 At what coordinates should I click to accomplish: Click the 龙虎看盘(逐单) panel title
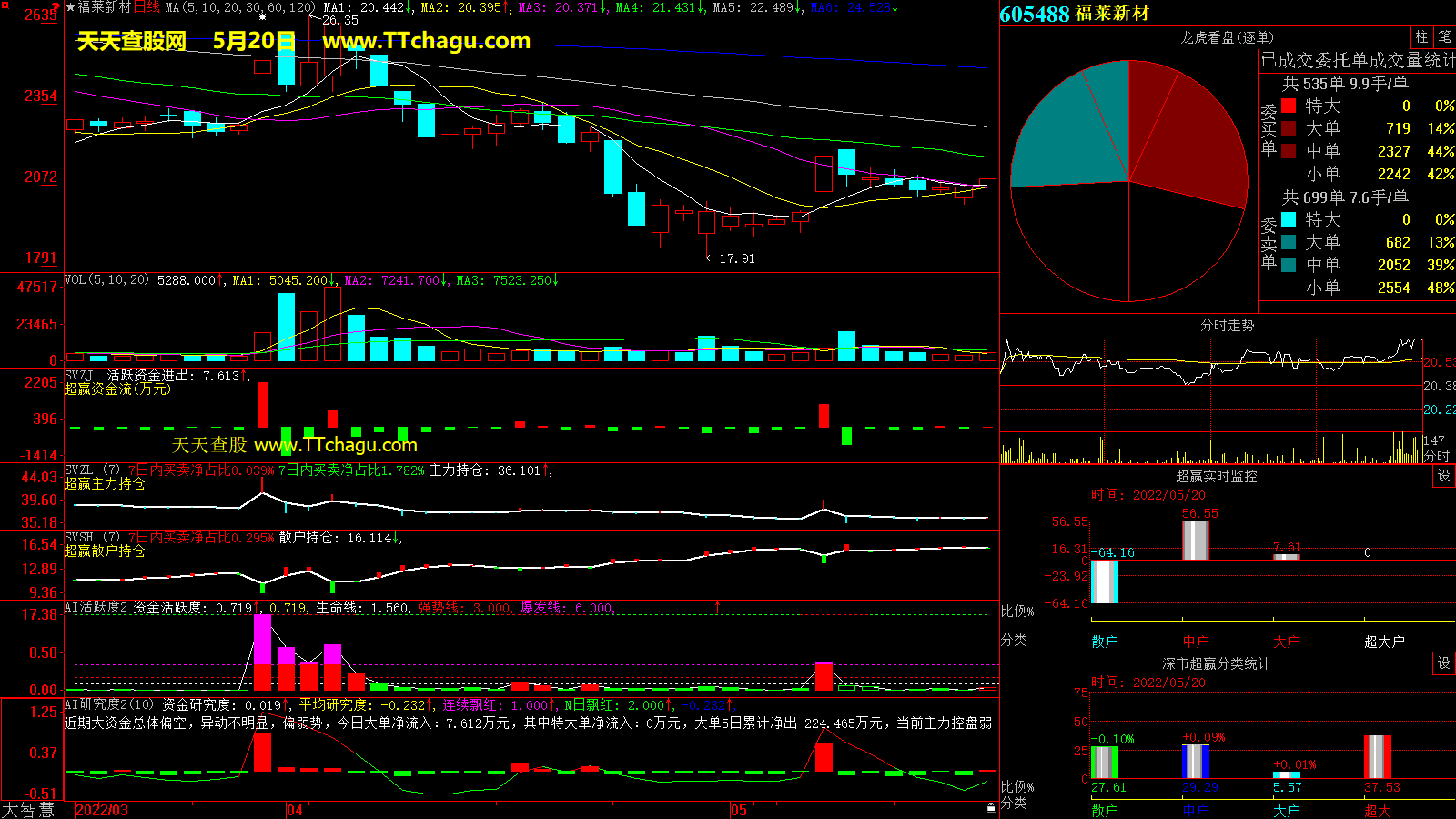[1227, 37]
